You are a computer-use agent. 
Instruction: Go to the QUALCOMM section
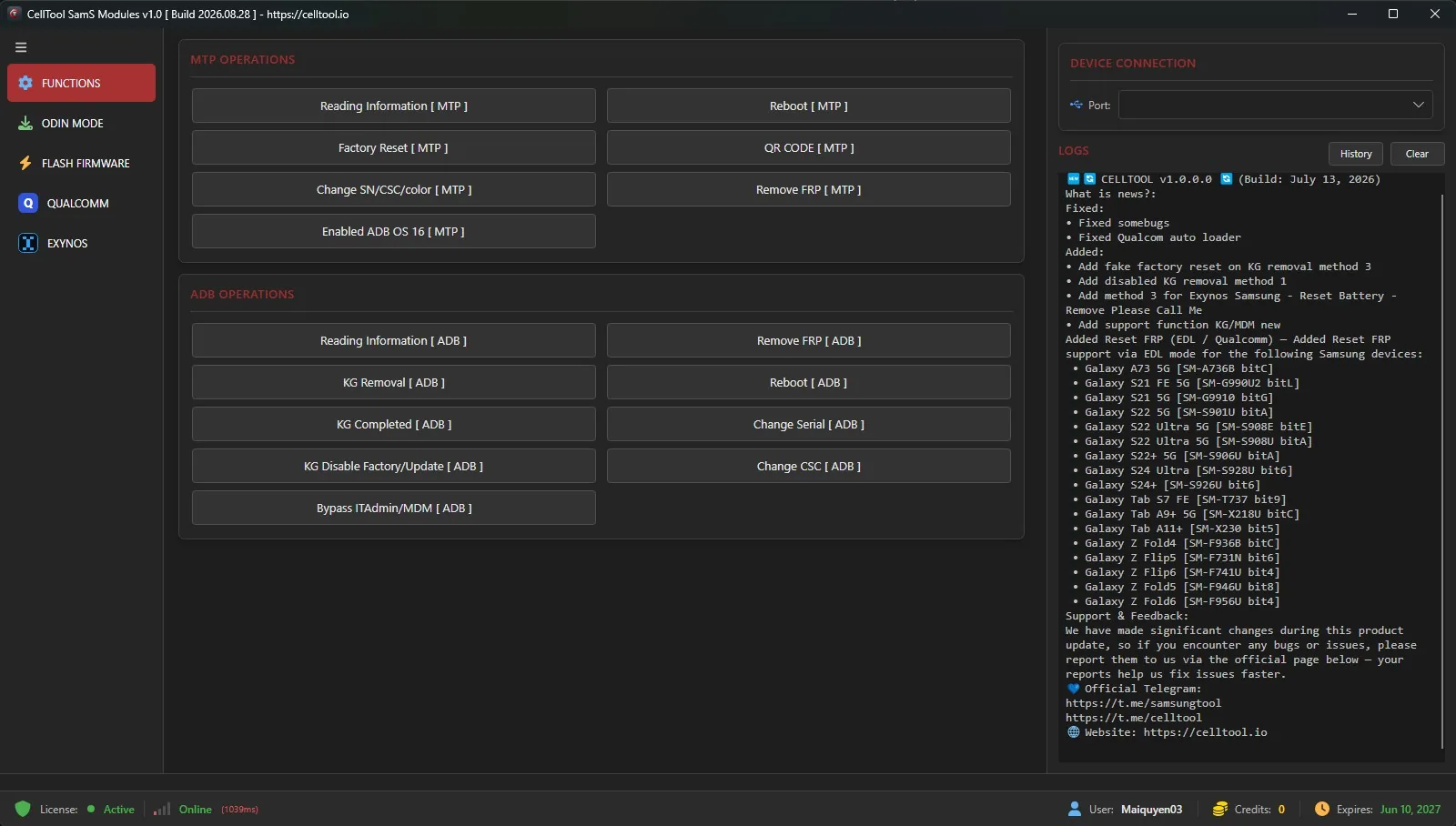click(81, 203)
